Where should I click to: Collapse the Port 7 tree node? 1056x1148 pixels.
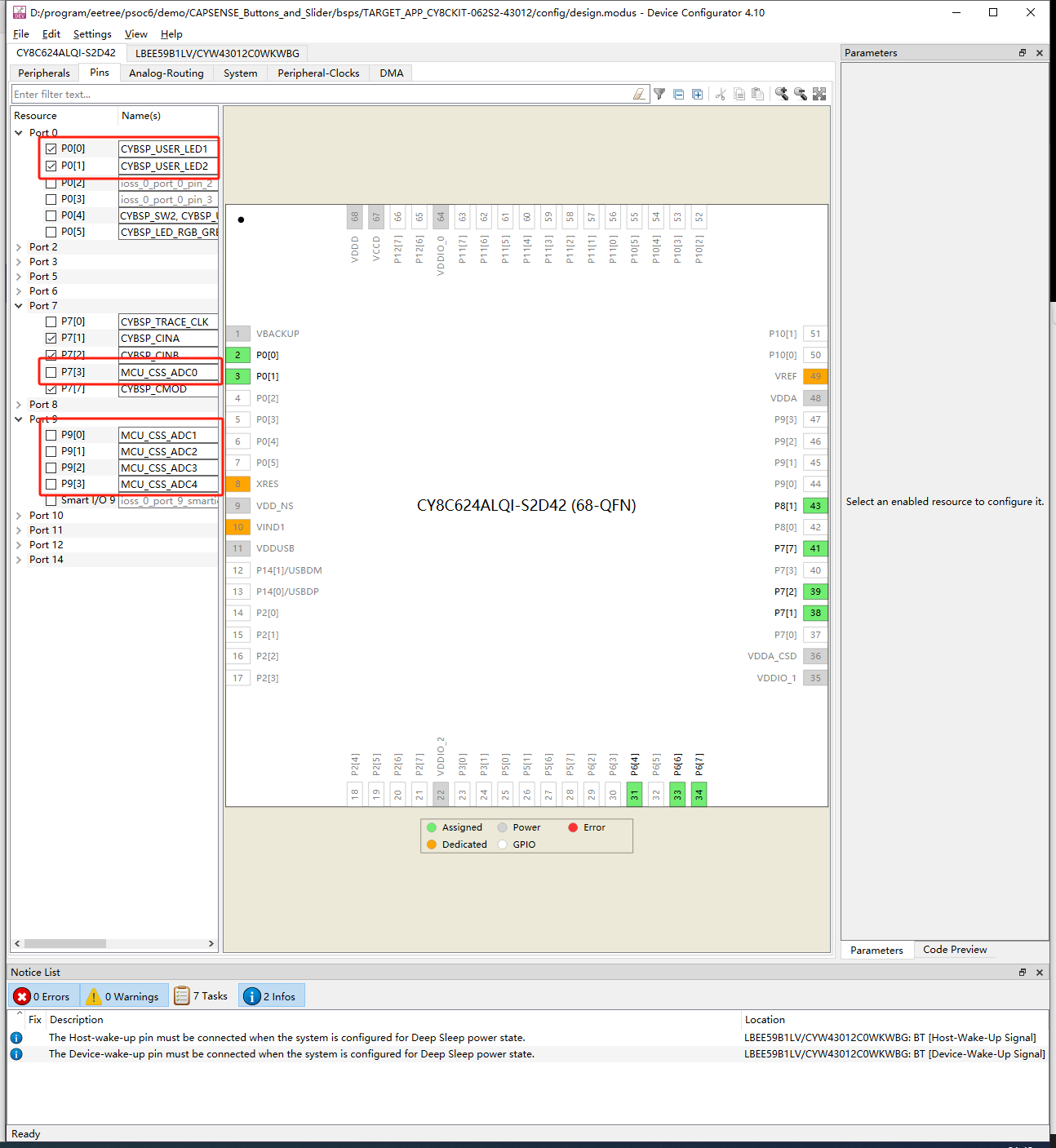[19, 306]
